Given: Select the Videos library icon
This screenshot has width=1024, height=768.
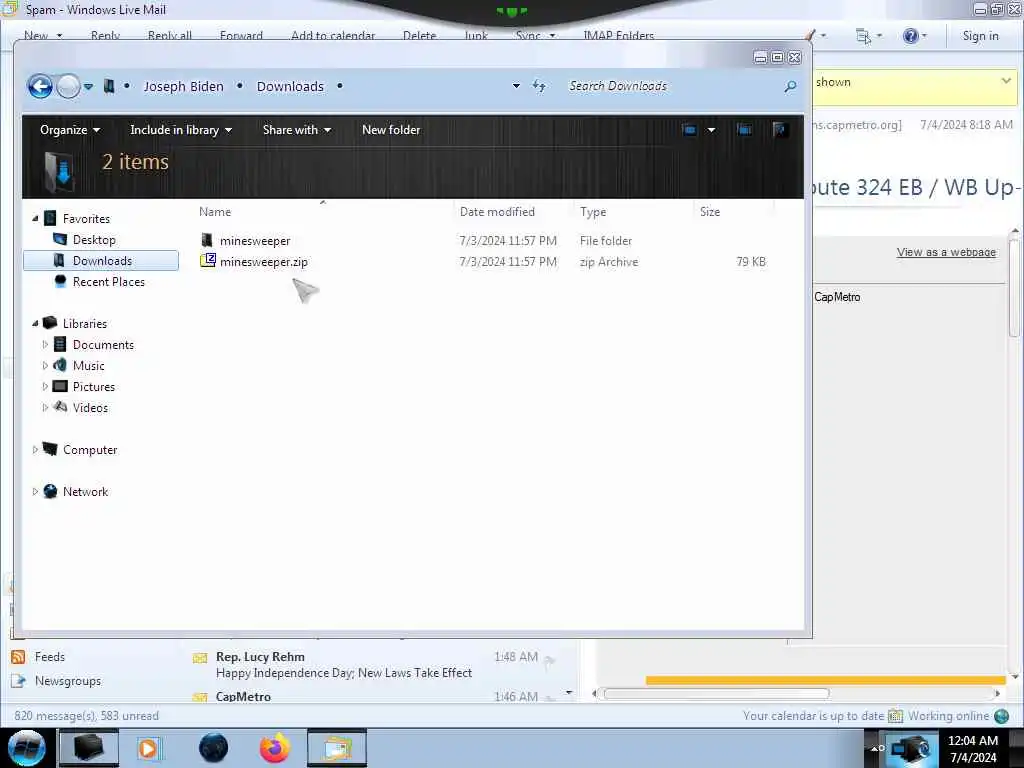Looking at the screenshot, I should pyautogui.click(x=60, y=407).
